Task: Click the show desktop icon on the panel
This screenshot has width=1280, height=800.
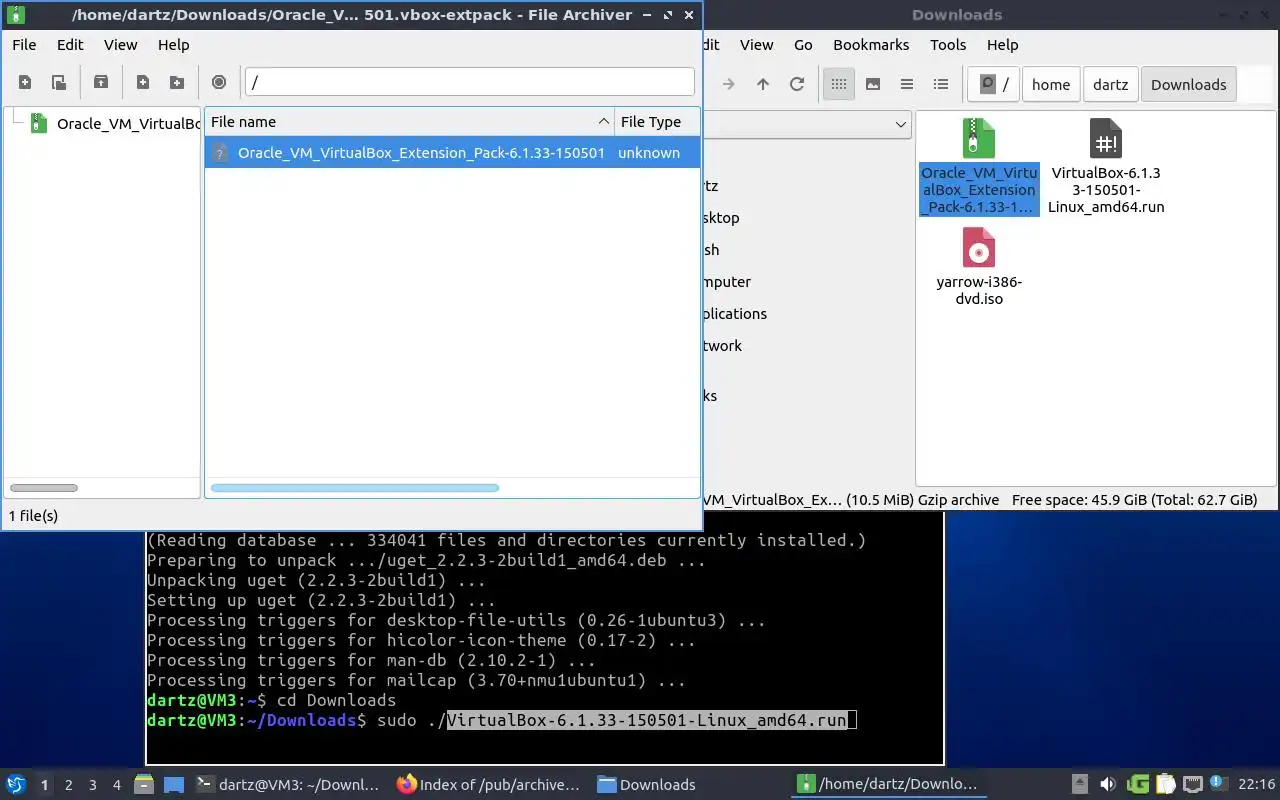Action: pos(174,785)
